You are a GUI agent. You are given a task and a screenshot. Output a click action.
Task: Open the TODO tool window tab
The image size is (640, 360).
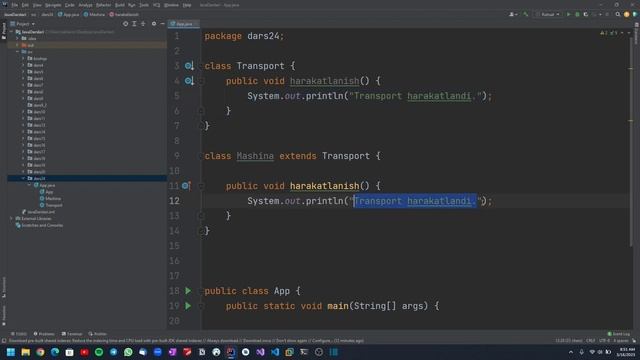click(19, 334)
